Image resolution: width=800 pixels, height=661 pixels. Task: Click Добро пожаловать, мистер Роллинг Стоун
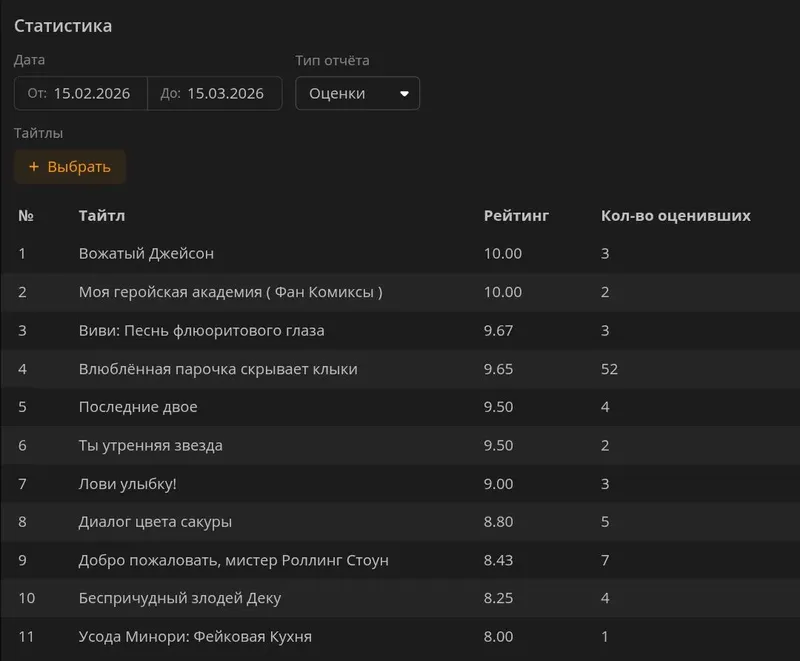pos(233,560)
